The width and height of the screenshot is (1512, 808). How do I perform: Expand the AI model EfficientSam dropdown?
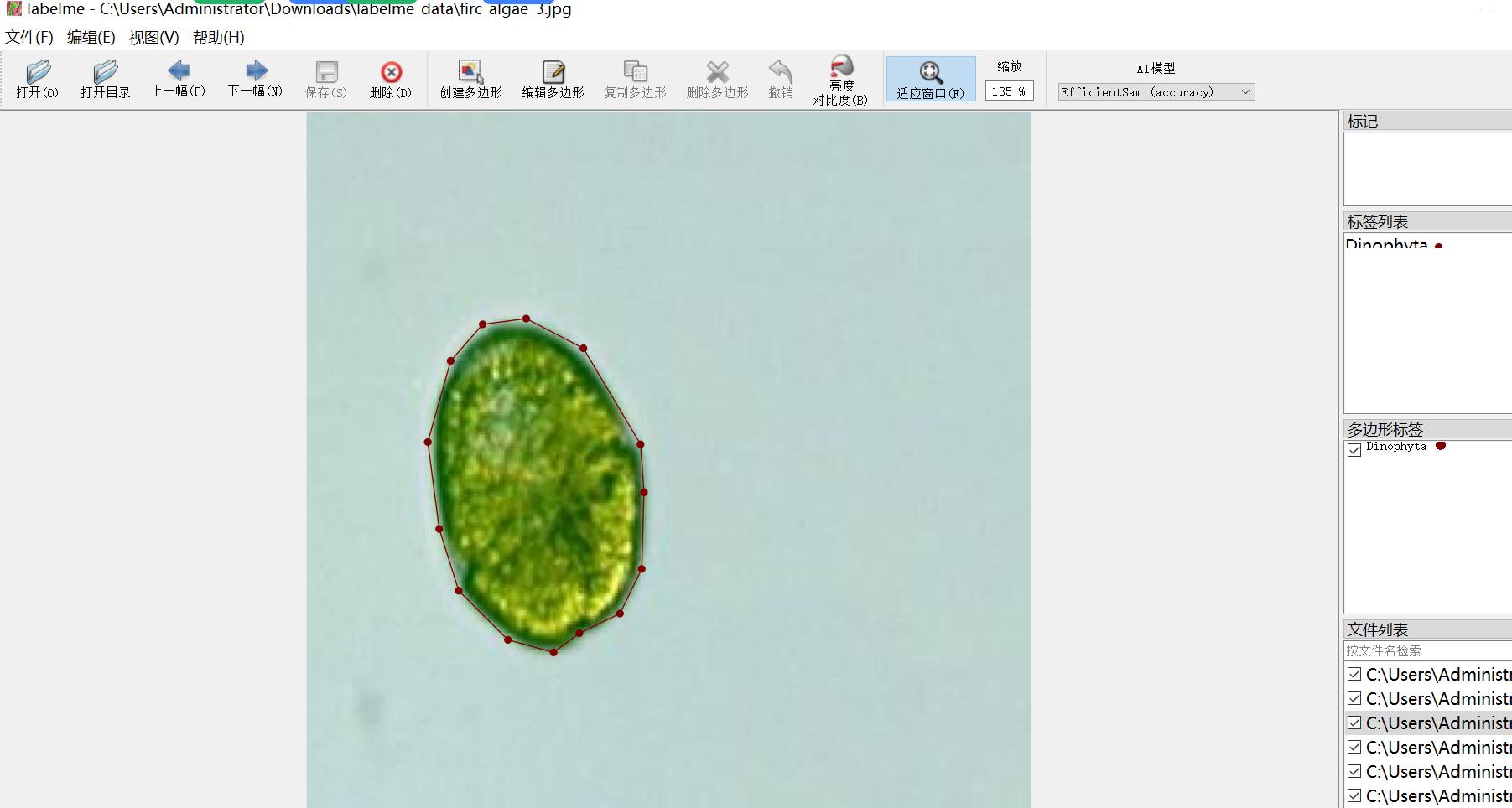click(x=1156, y=92)
